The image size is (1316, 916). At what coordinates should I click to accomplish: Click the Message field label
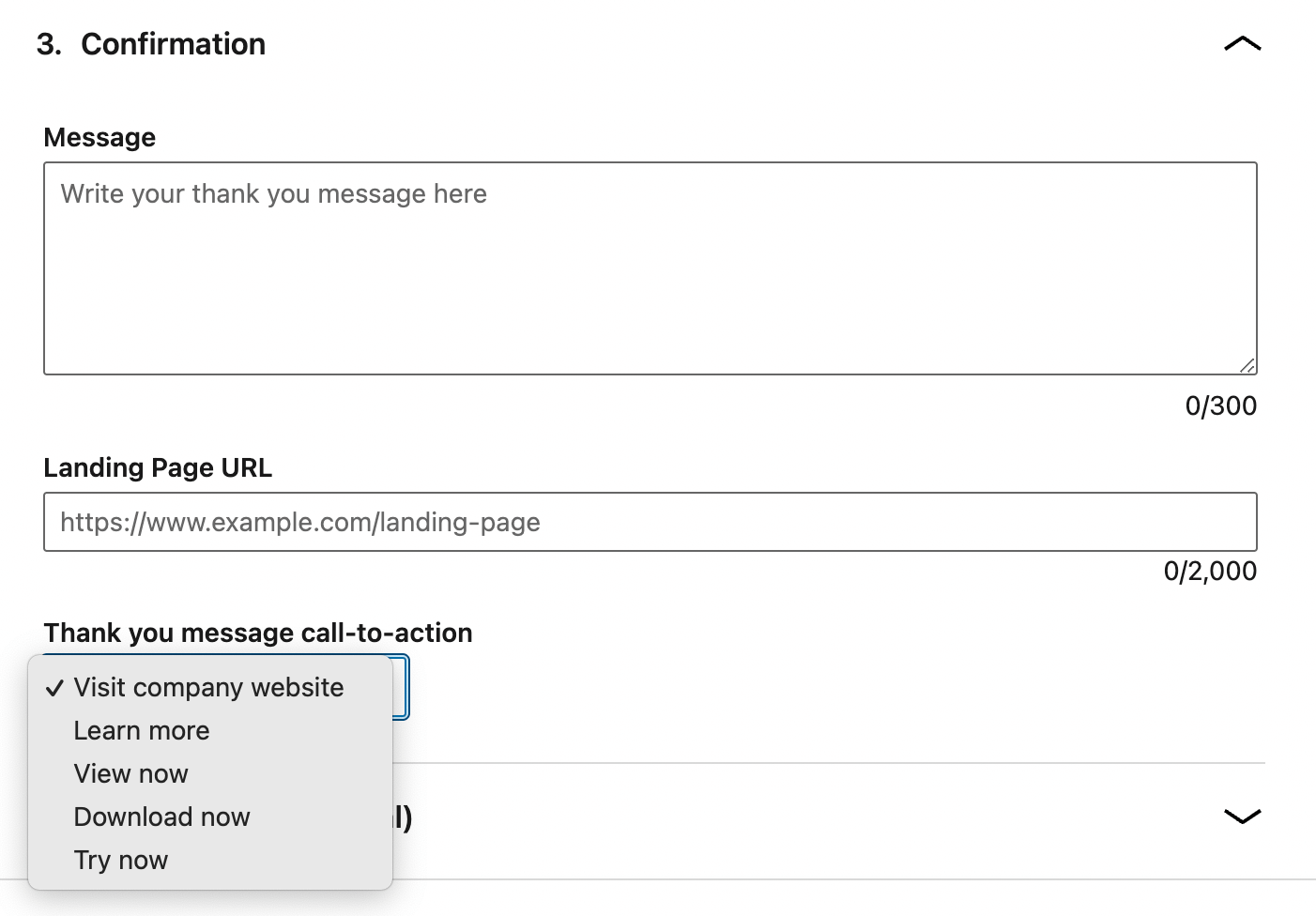click(99, 137)
